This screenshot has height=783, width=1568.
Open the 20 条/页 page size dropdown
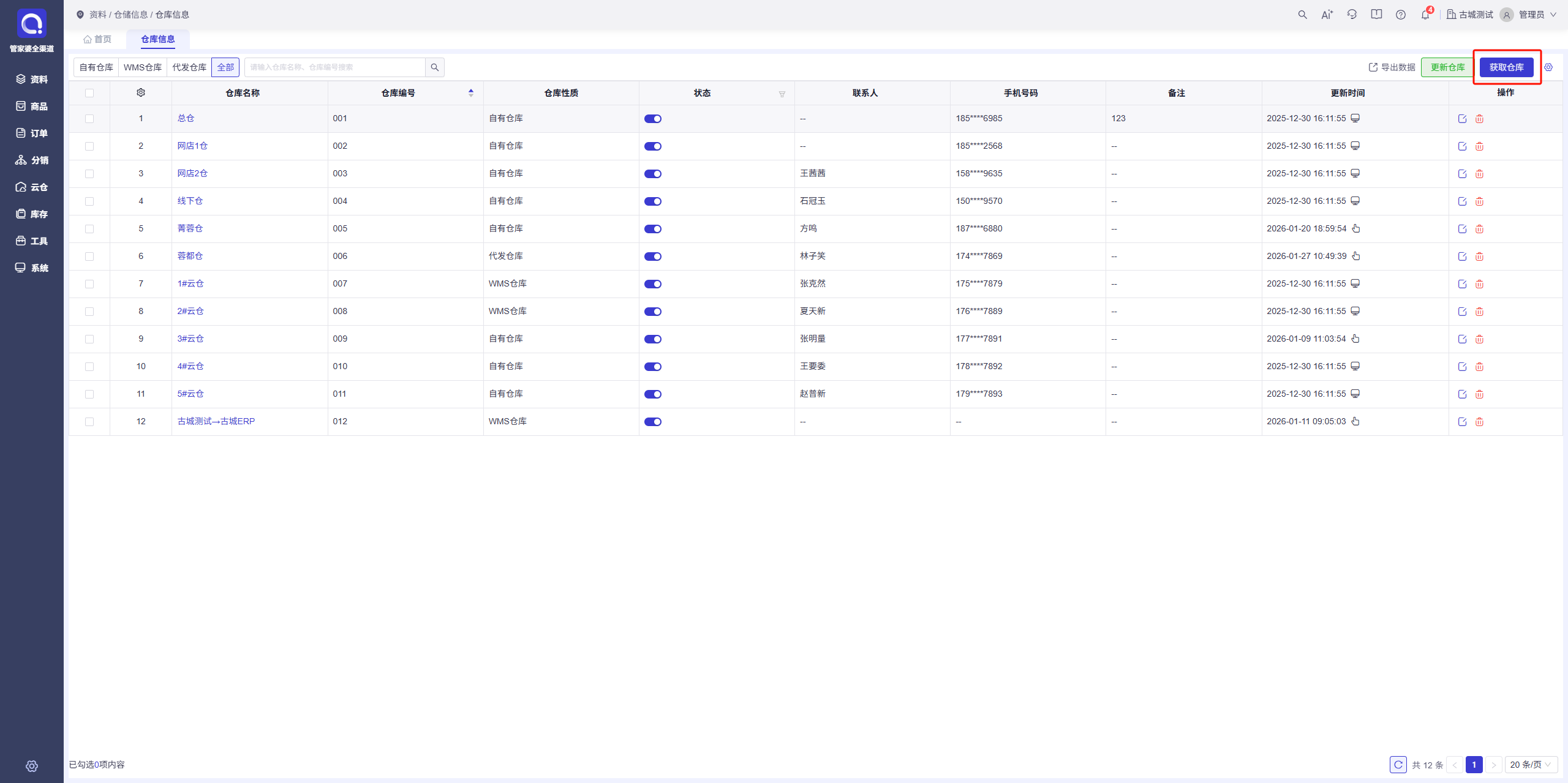[1531, 765]
